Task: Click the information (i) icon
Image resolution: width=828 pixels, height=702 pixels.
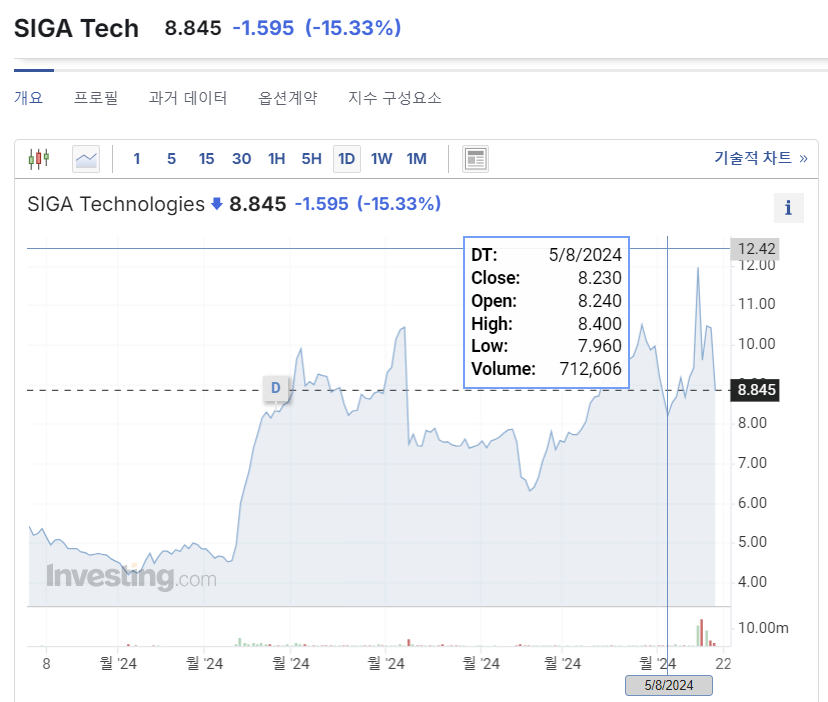Action: pyautogui.click(x=788, y=208)
